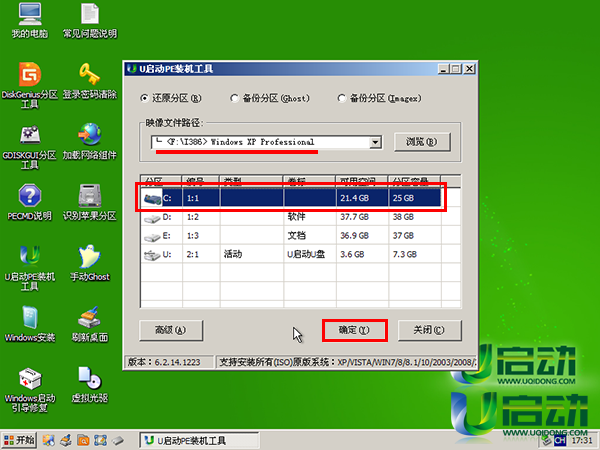The image size is (600, 450).
Task: Click the second quick launch tool icon
Action: click(66, 440)
